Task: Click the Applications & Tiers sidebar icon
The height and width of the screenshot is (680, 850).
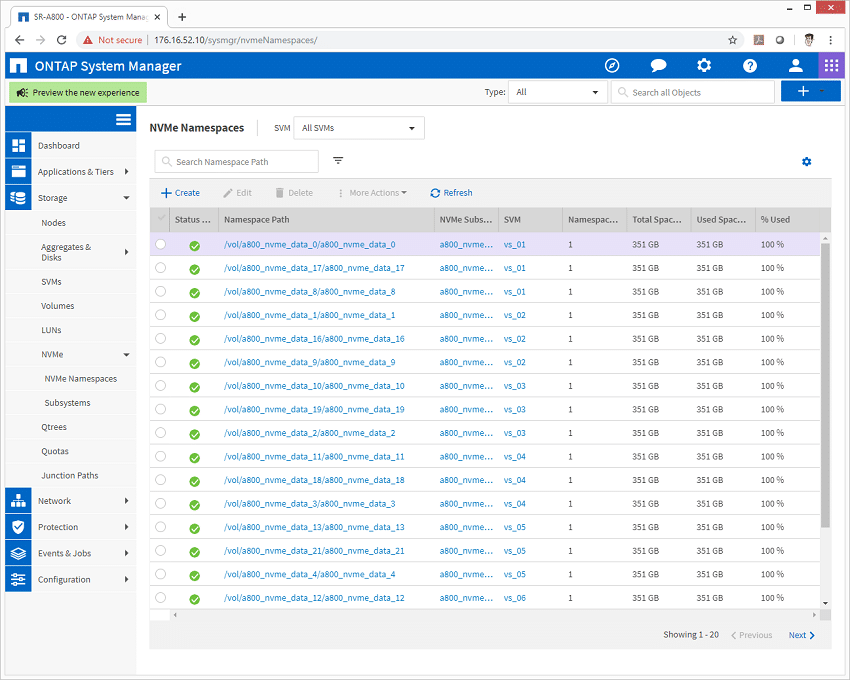Action: coord(18,171)
